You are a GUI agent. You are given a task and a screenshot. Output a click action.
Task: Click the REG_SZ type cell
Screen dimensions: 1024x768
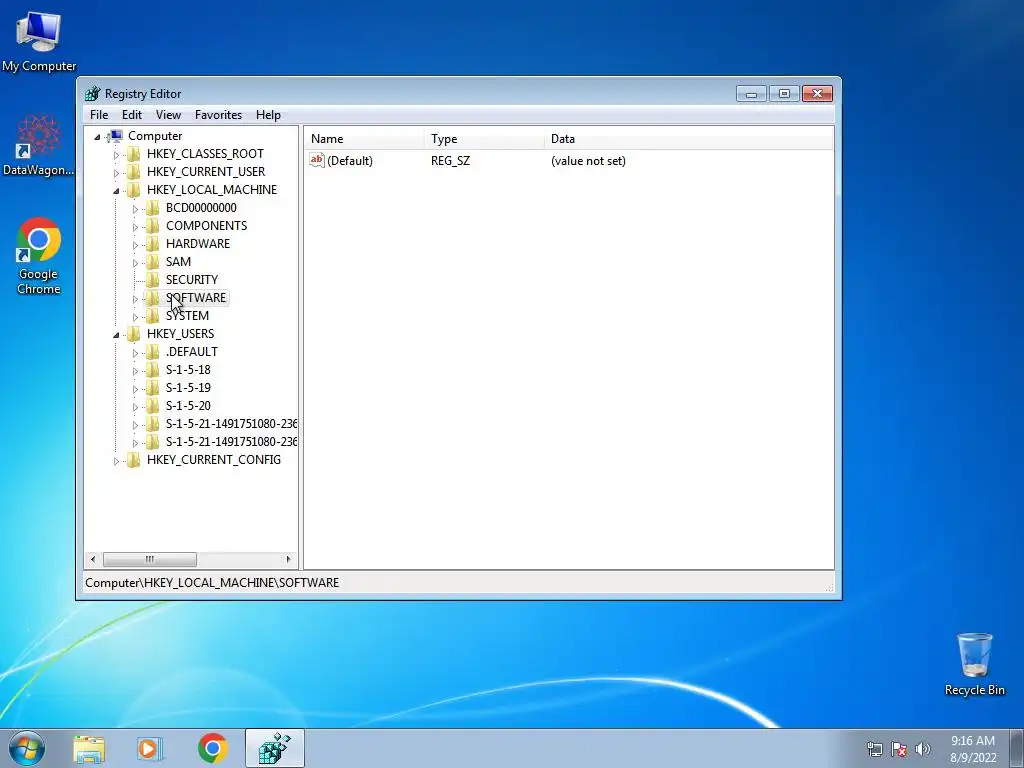pos(451,161)
